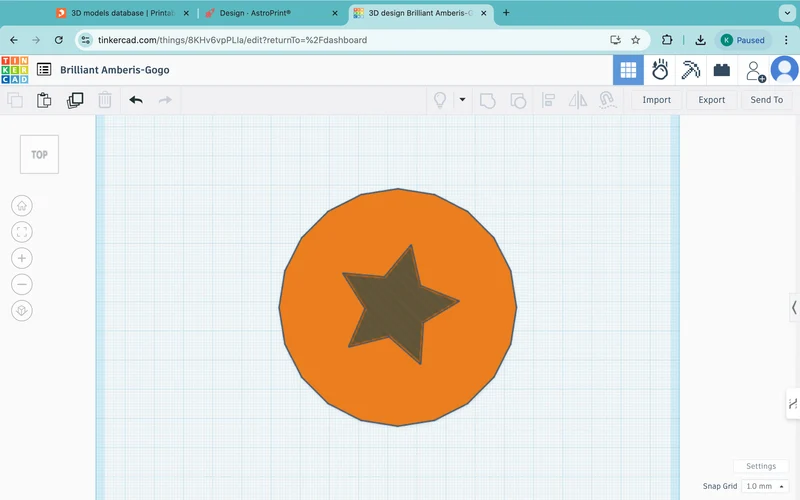
Task: Click the install app icon in address bar
Action: pos(615,40)
